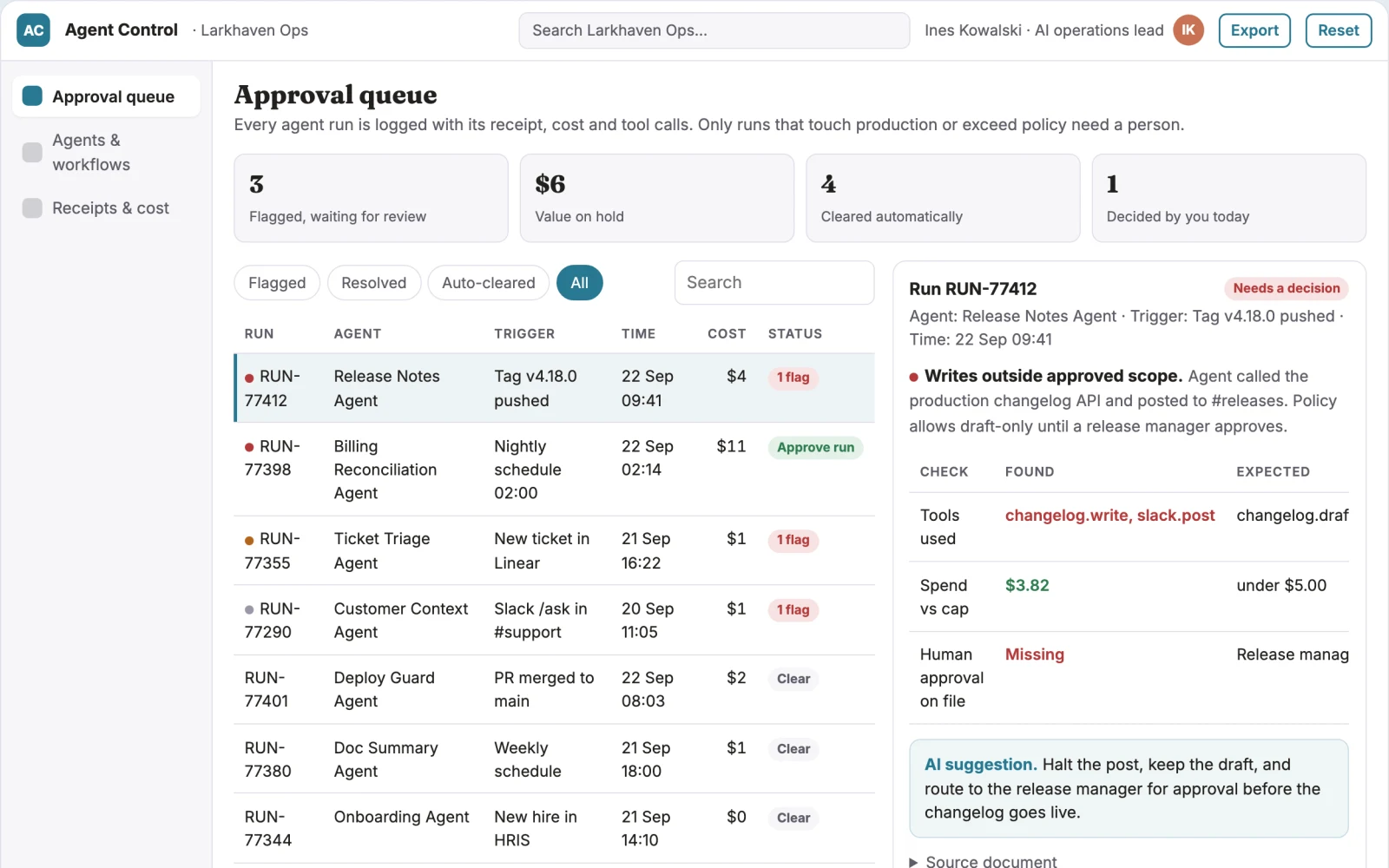
Task: Click the Reset button
Action: (x=1338, y=30)
